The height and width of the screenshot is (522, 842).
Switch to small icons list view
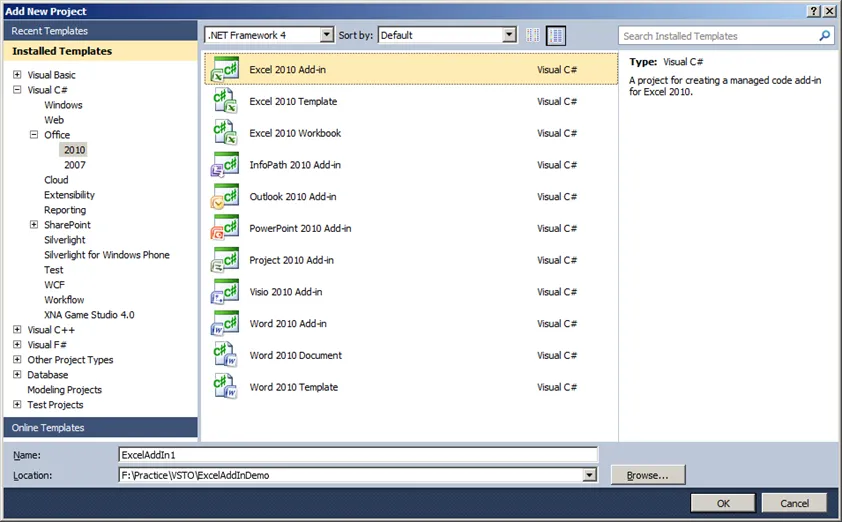[533, 35]
